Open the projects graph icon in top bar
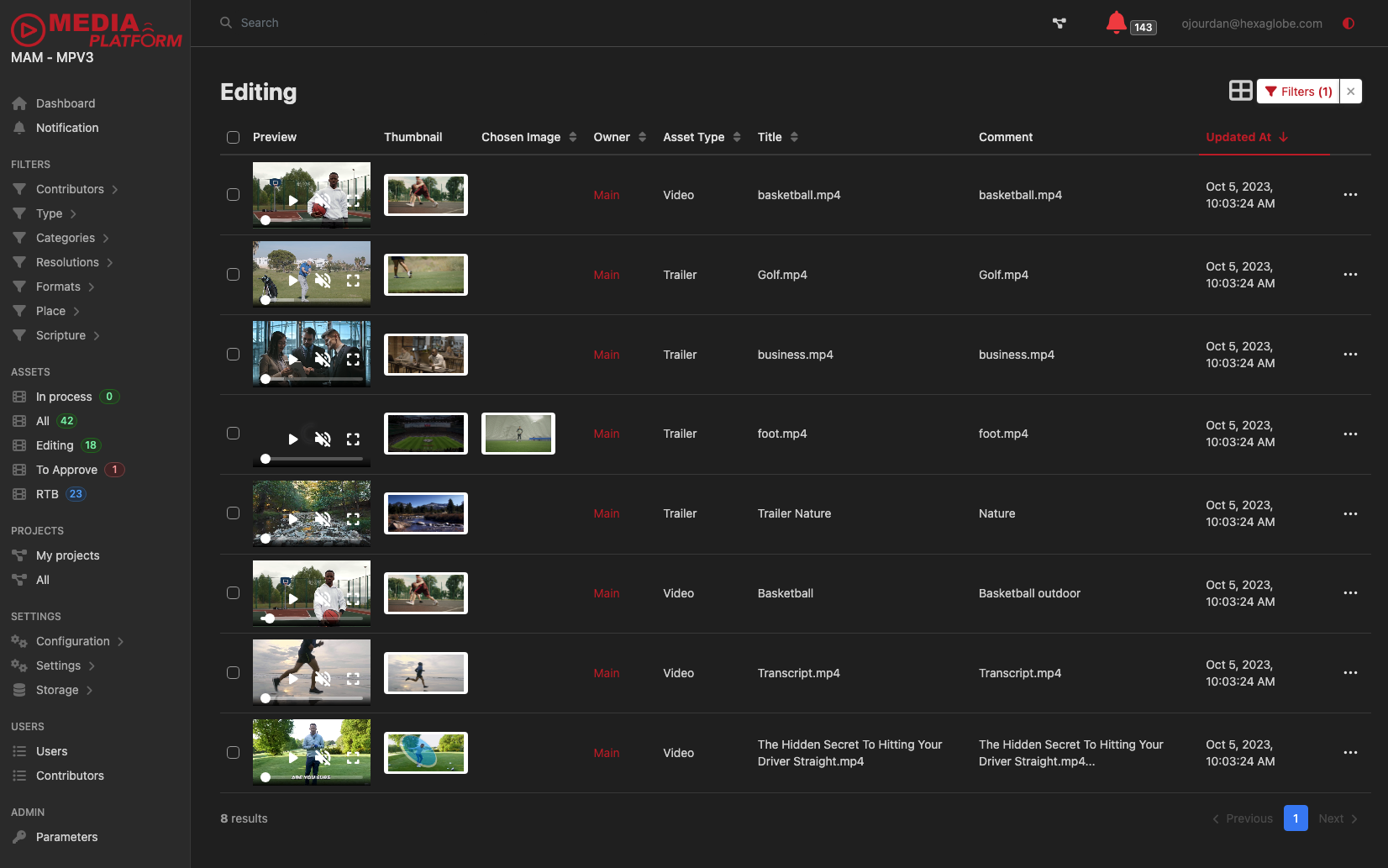This screenshot has height=868, width=1388. (1059, 24)
